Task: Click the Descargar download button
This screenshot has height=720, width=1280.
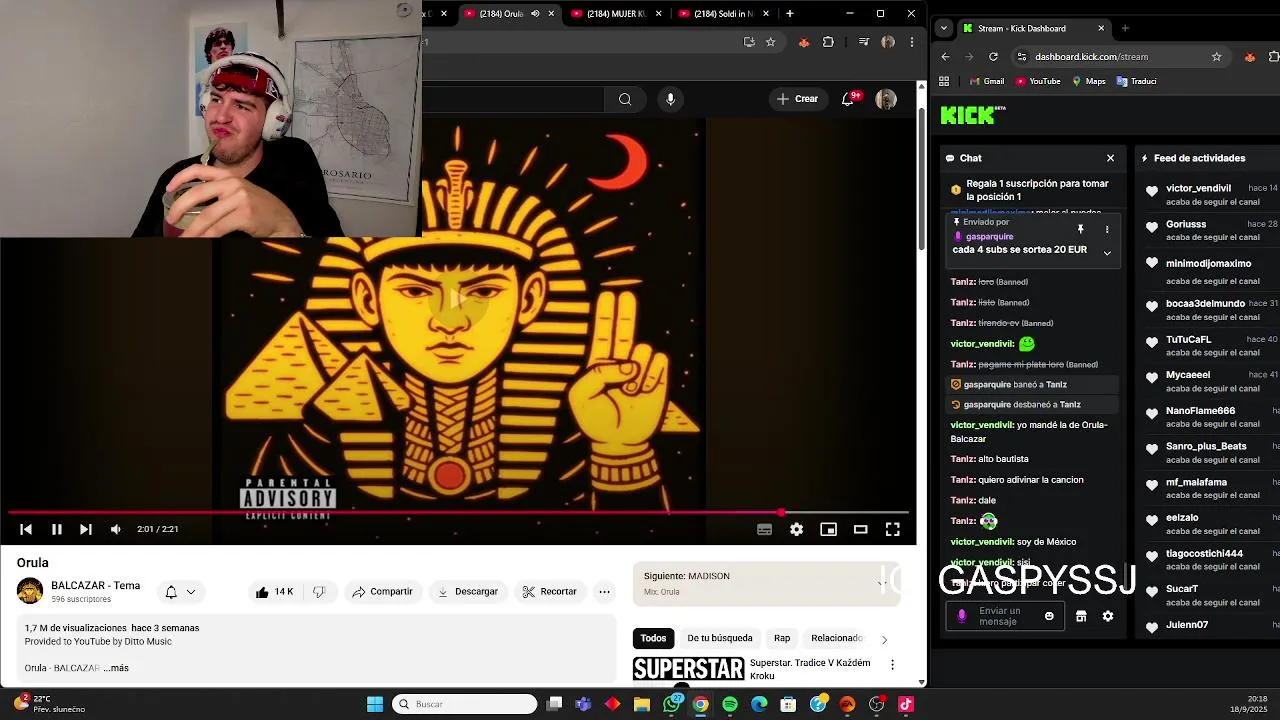Action: [x=467, y=591]
